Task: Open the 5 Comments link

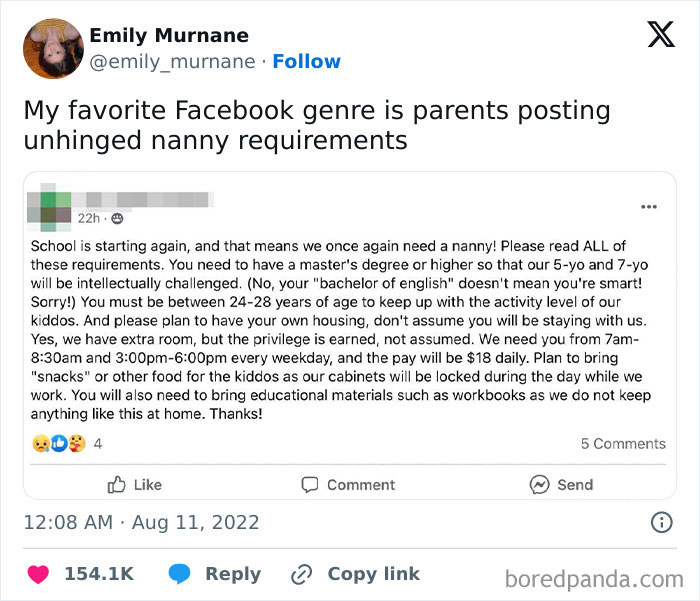Action: 623,443
